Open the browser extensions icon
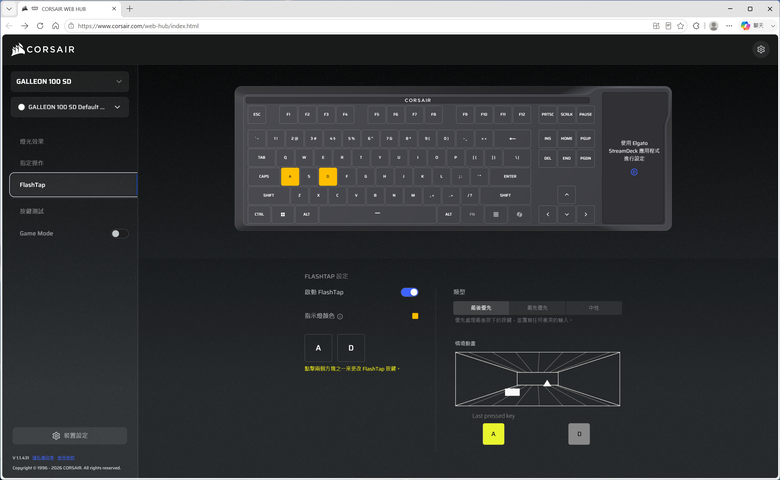780x480 pixels. 696,26
